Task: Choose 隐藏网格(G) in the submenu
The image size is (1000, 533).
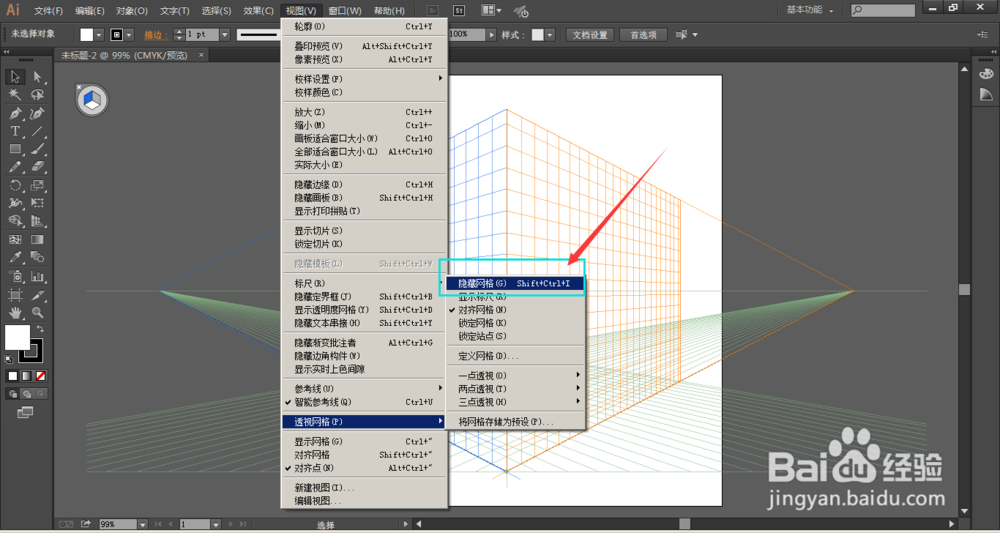Action: click(x=515, y=284)
